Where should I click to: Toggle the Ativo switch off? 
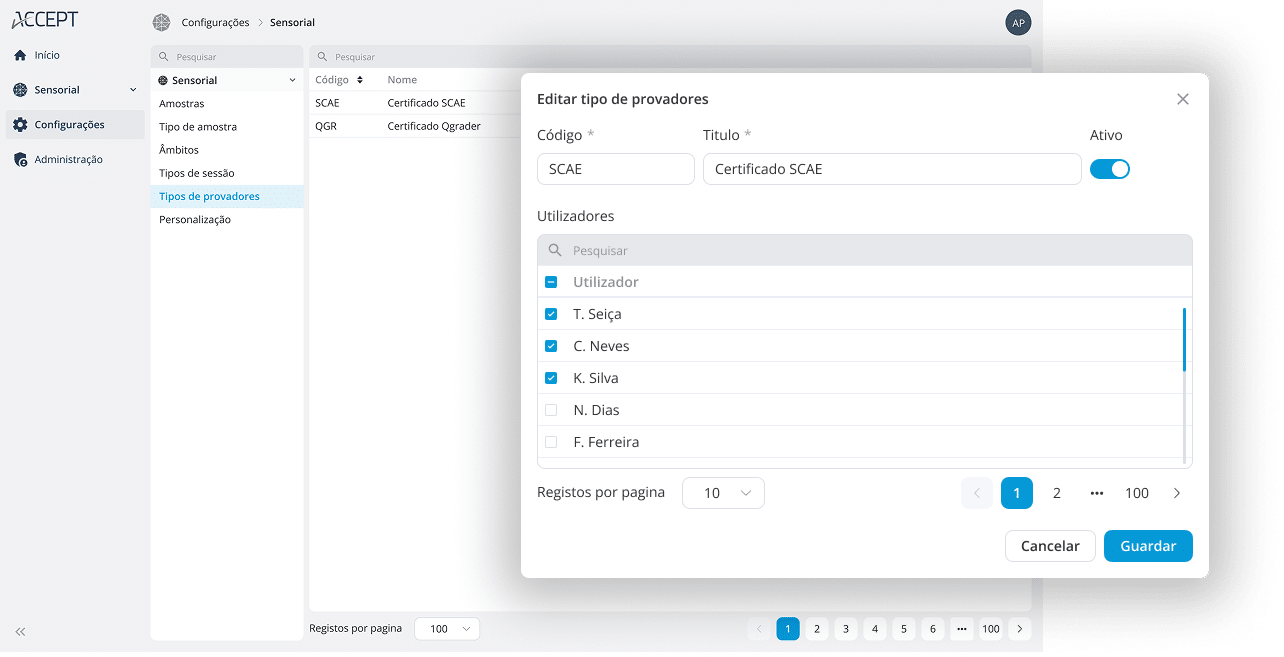point(1109,169)
